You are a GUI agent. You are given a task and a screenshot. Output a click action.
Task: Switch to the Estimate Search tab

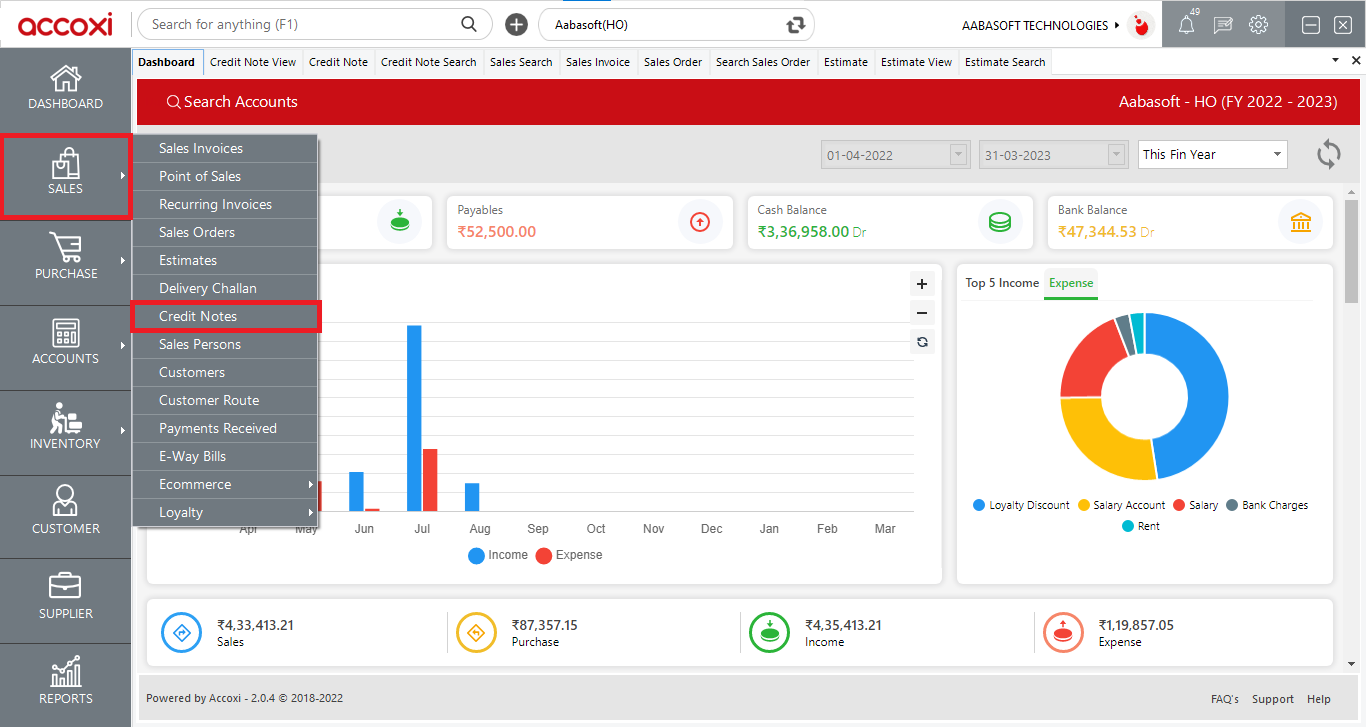click(1005, 62)
